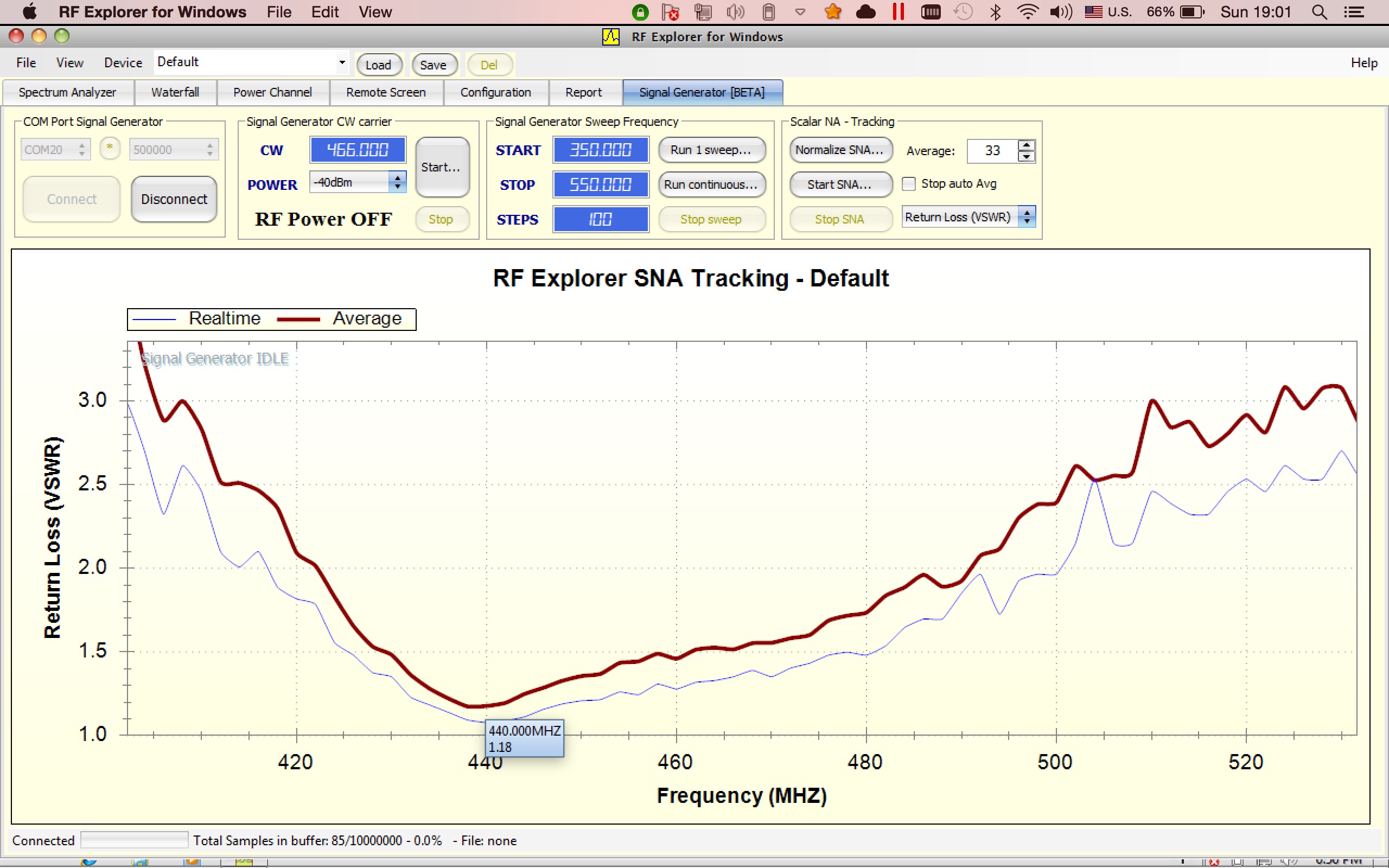Open the app window View menu
The height and width of the screenshot is (868, 1389).
[x=69, y=62]
